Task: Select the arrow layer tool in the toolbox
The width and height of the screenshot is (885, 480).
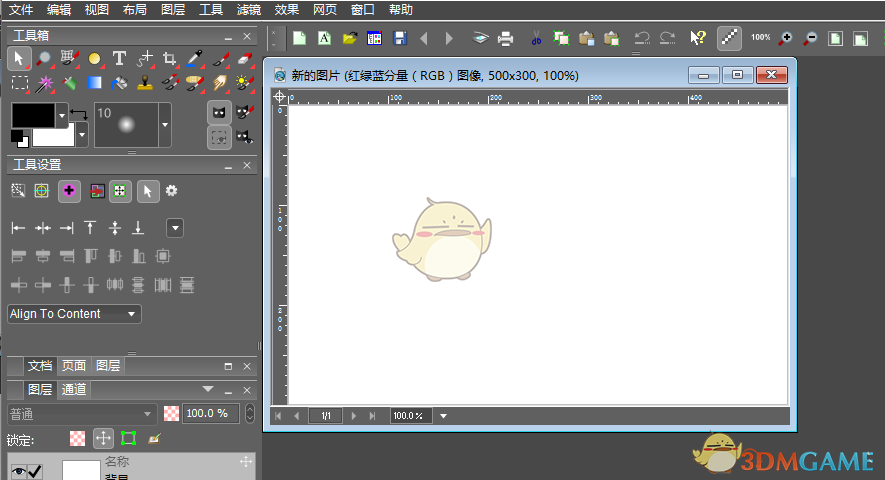Action: tap(19, 58)
